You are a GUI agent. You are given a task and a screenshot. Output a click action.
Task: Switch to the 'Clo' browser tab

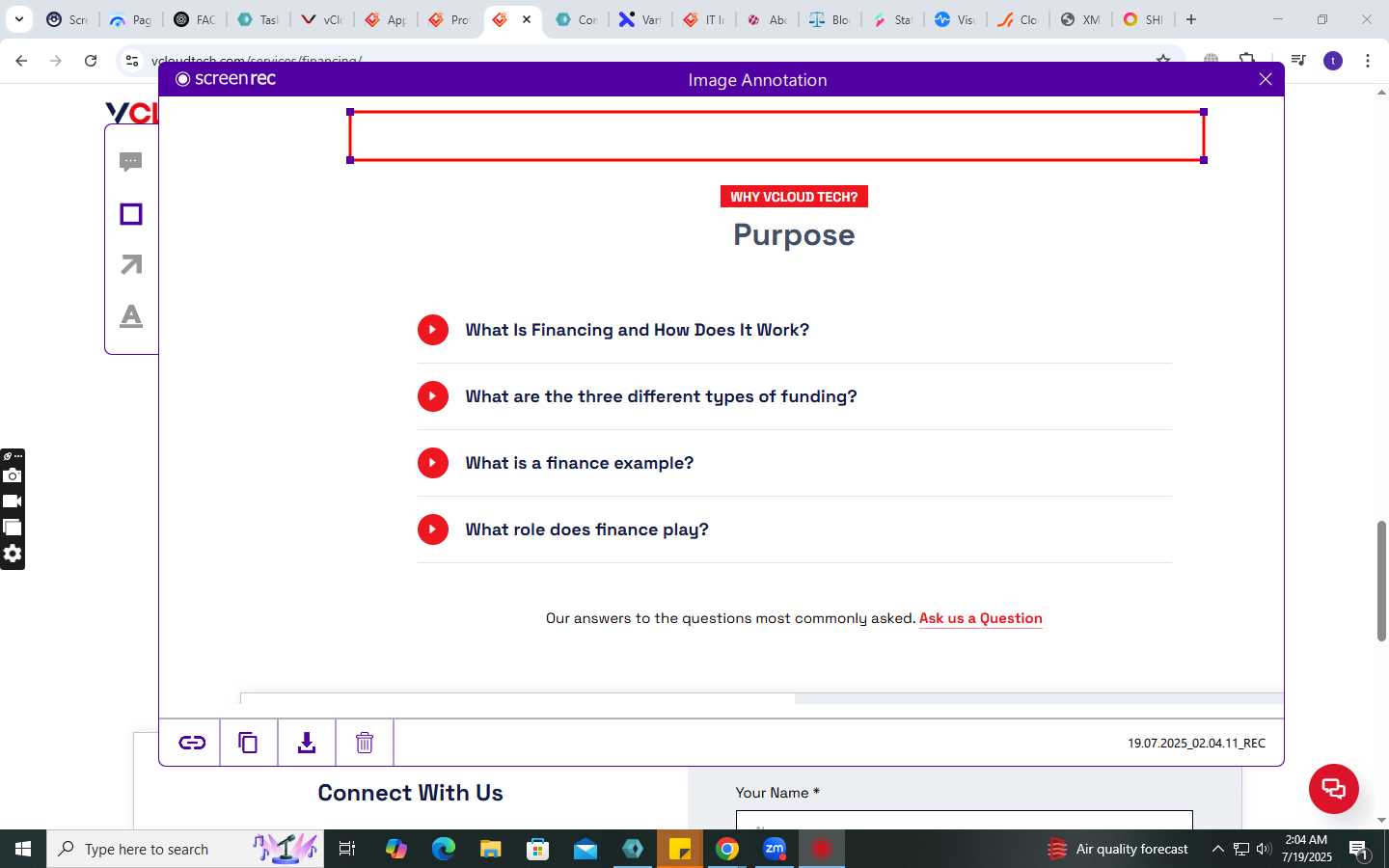pos(1018,19)
